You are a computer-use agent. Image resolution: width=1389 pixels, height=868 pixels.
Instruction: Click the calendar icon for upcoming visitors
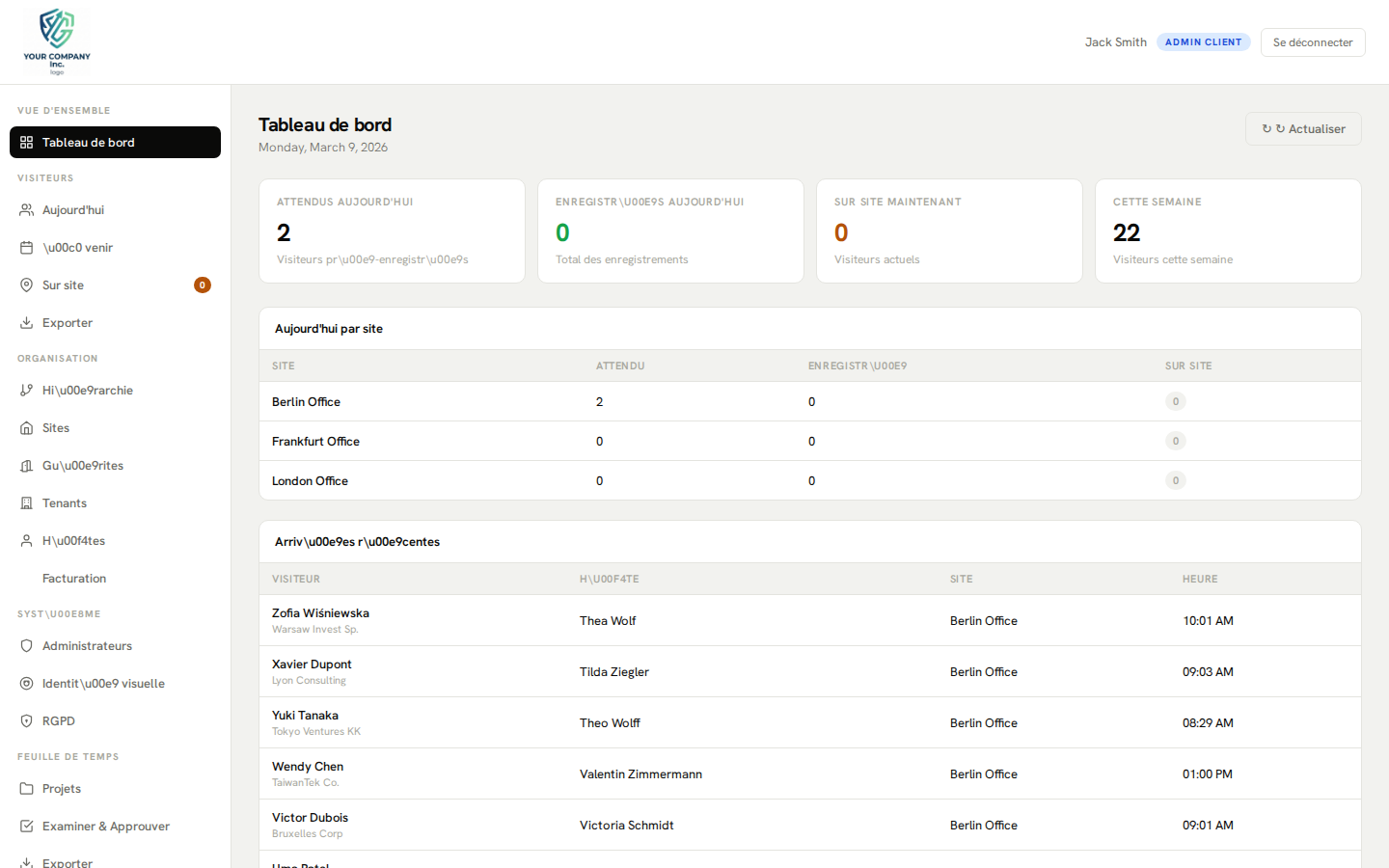27,248
